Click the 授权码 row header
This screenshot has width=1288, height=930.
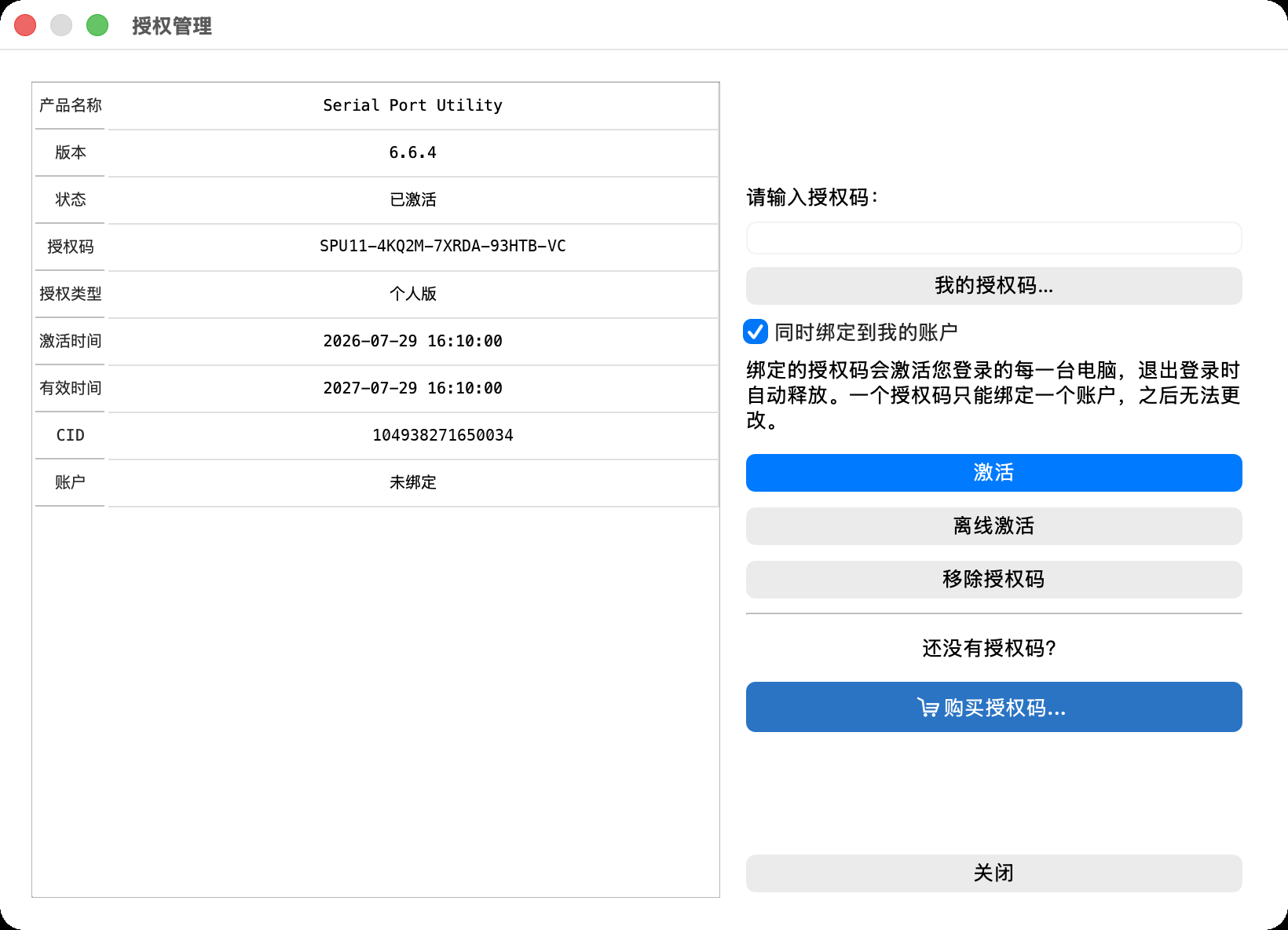click(x=70, y=247)
